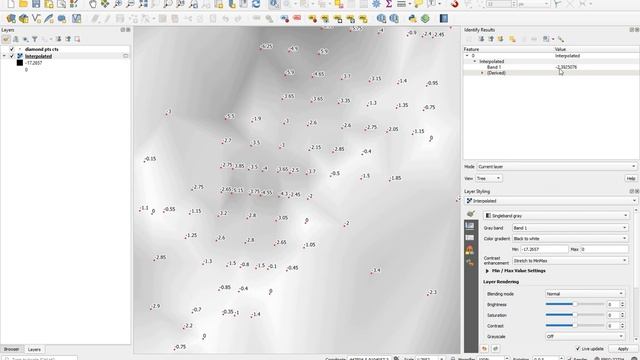Click the blue book help icon
640x360 pixels.
tap(444, 18)
